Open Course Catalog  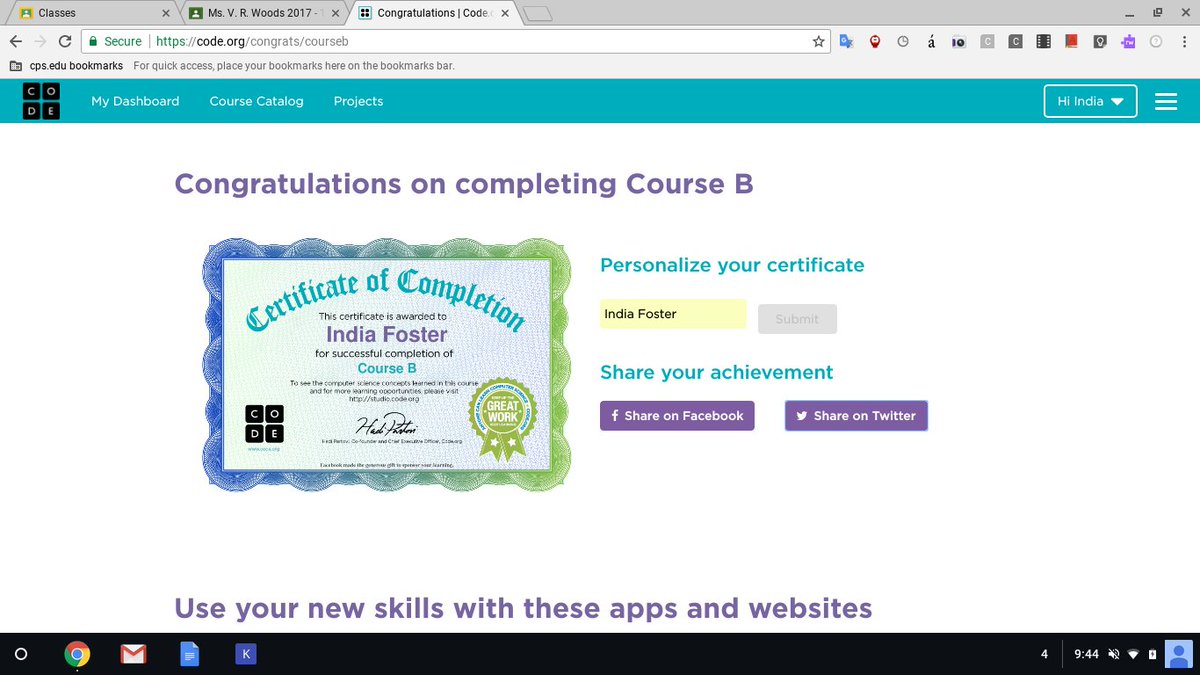[x=256, y=101]
